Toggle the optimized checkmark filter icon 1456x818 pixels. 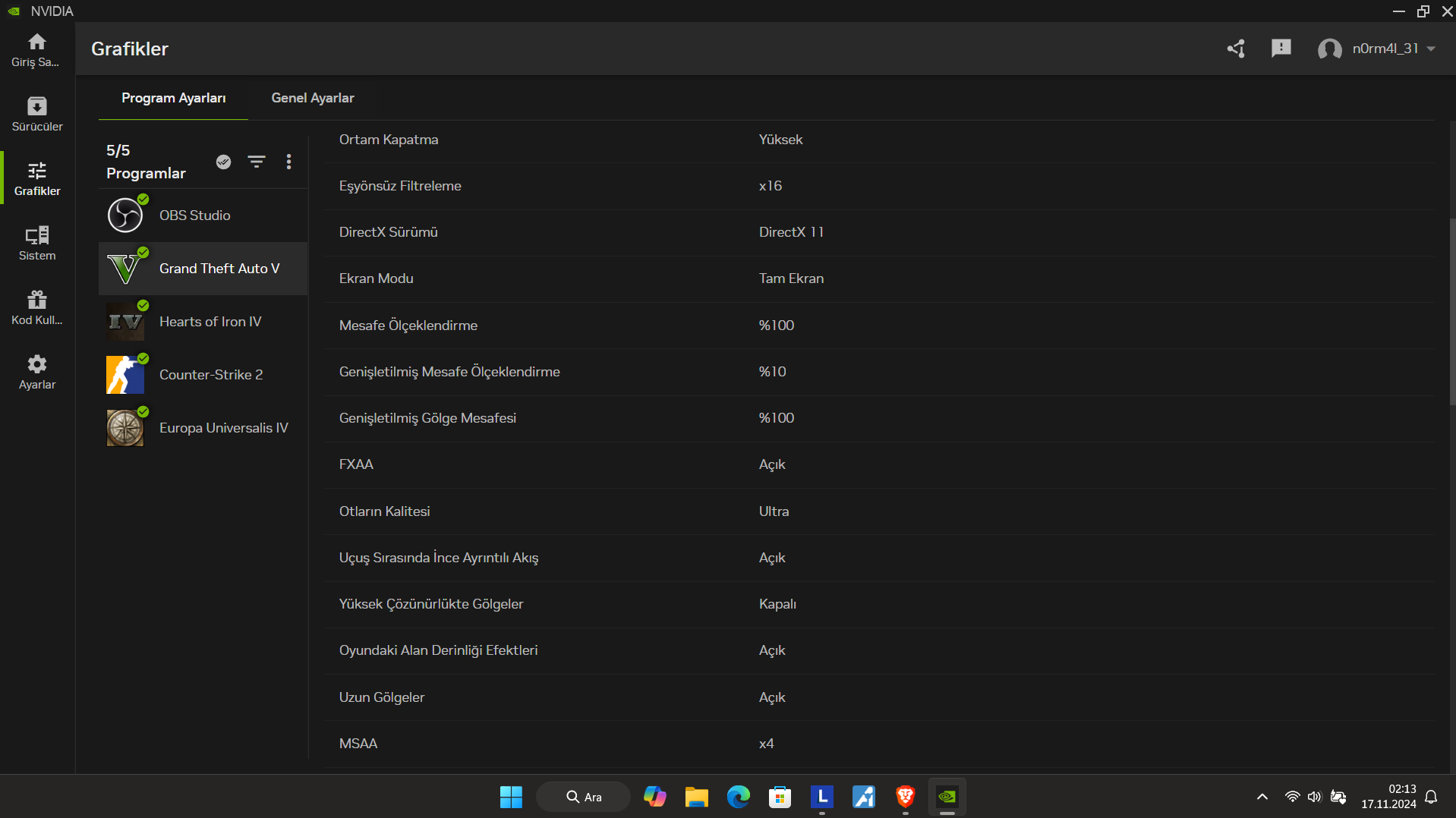click(223, 162)
